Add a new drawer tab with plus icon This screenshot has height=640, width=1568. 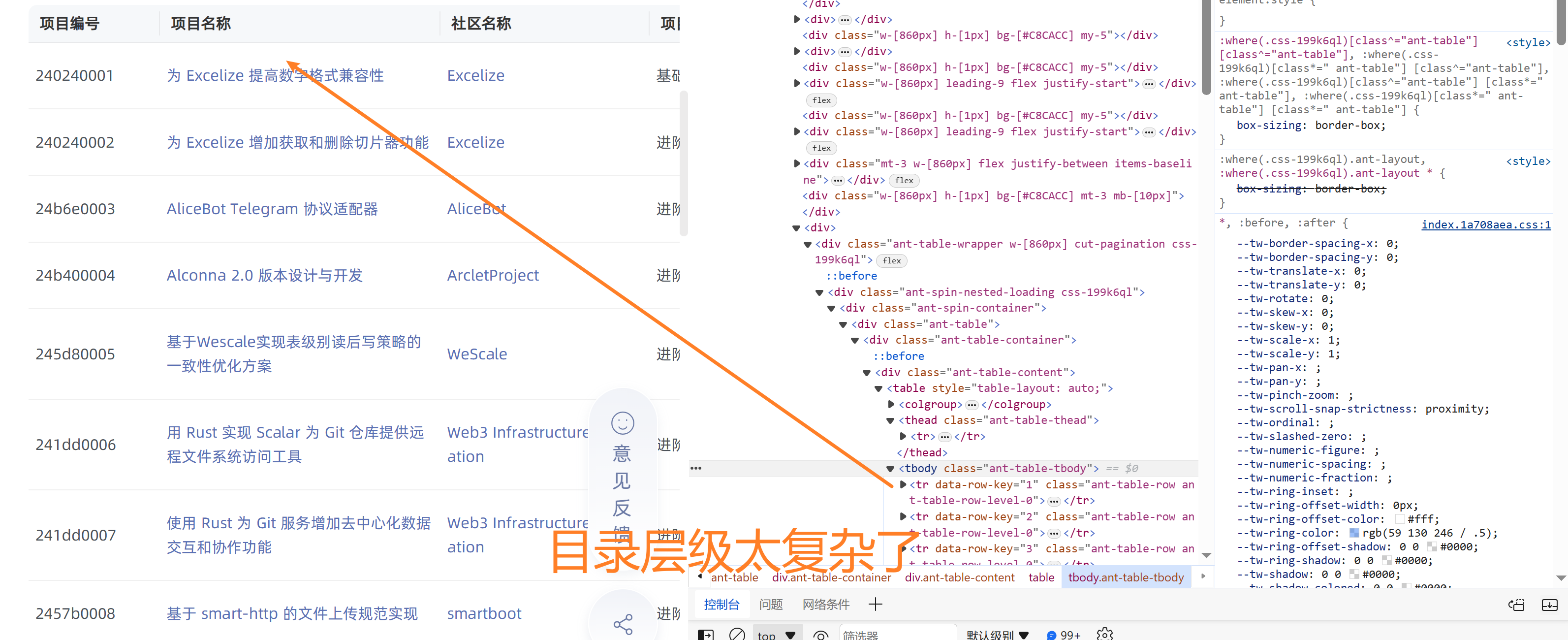(x=875, y=604)
